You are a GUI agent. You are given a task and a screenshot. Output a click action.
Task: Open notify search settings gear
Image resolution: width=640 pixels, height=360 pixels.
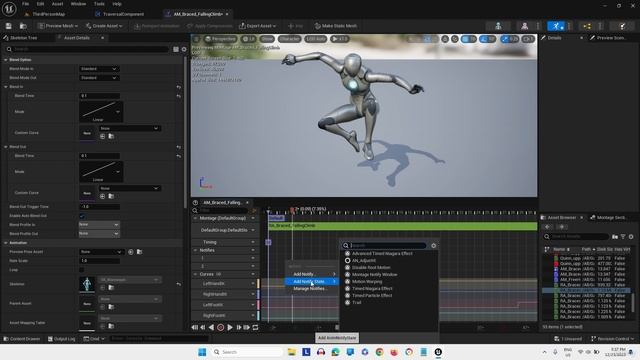click(433, 245)
